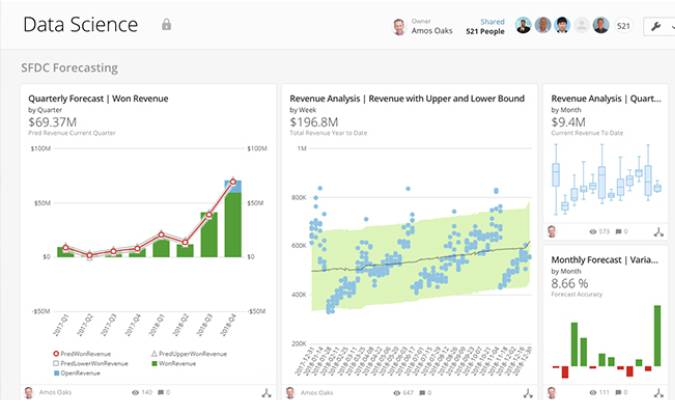
Task: Select tallest green bar in Monthly Forecast chart
Action: tap(657, 336)
